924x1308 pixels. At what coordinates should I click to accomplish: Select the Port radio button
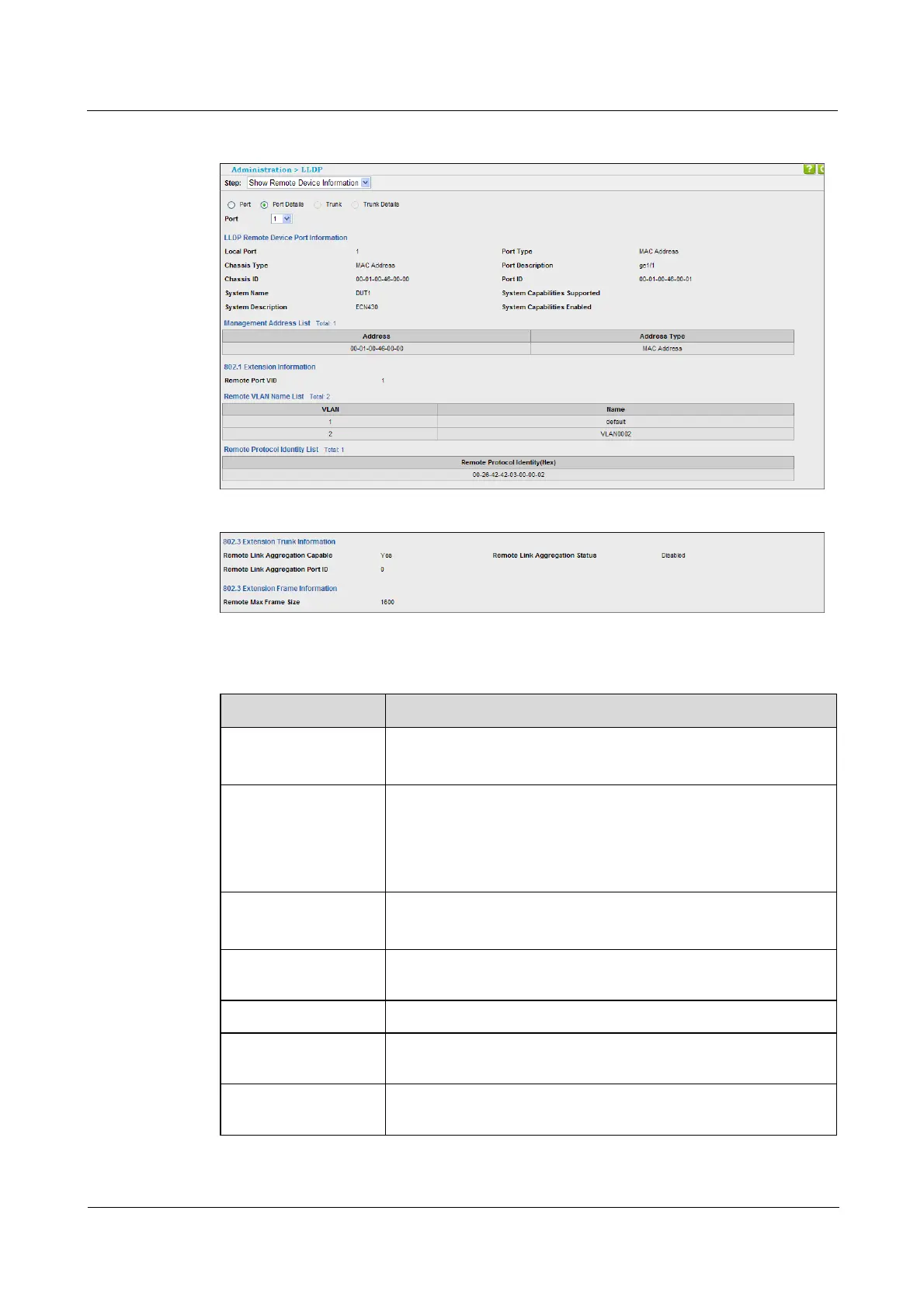(x=231, y=205)
